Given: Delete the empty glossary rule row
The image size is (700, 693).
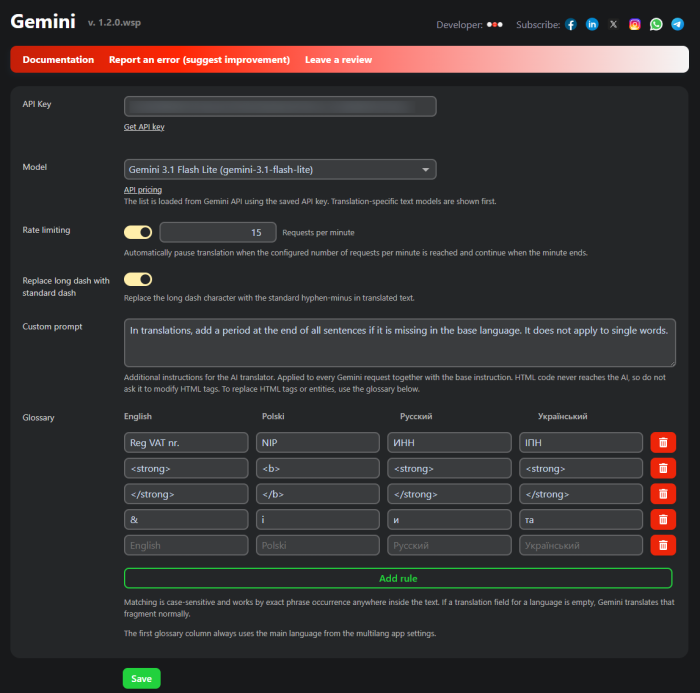Looking at the screenshot, I should pyautogui.click(x=663, y=545).
